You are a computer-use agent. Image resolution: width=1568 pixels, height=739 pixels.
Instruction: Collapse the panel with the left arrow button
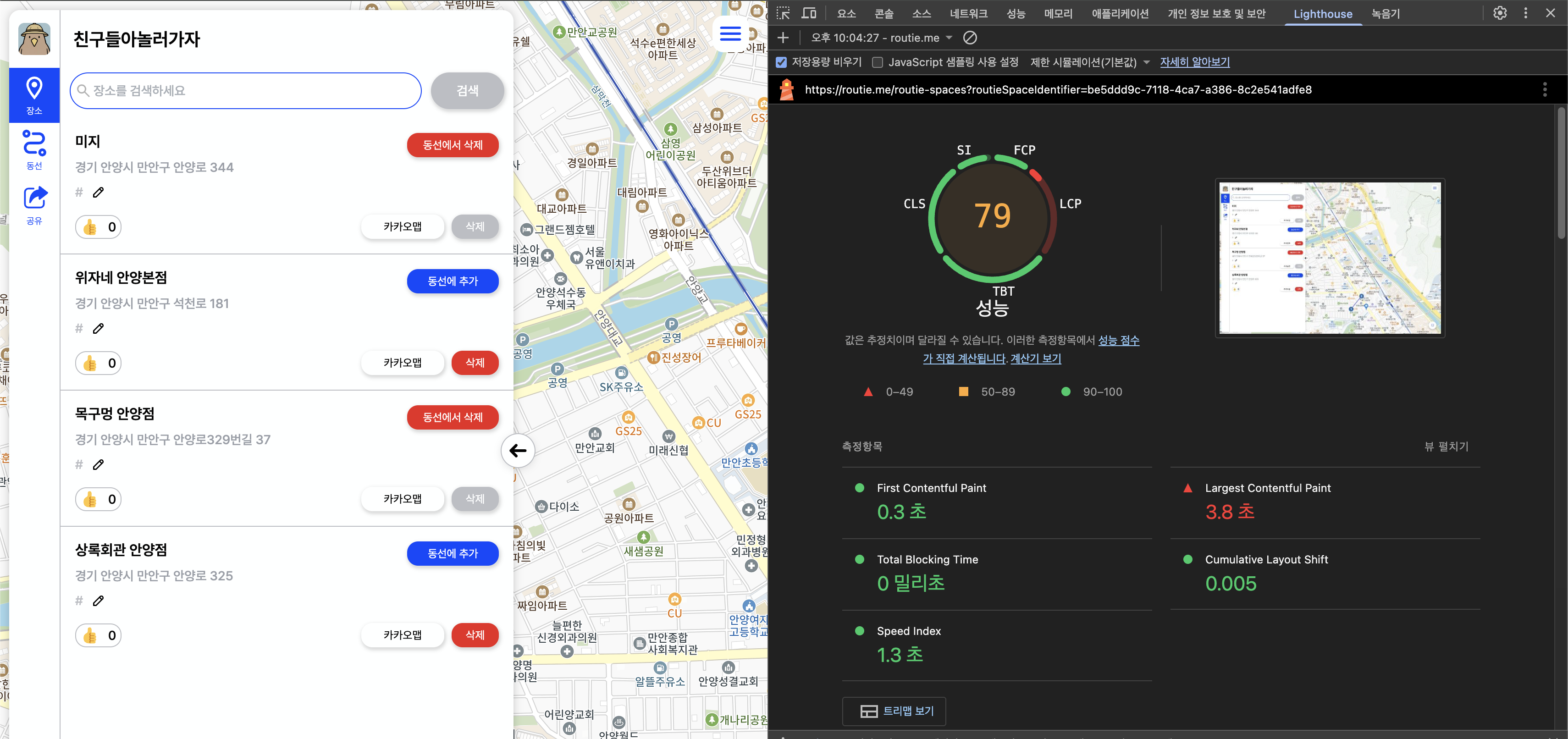(517, 451)
